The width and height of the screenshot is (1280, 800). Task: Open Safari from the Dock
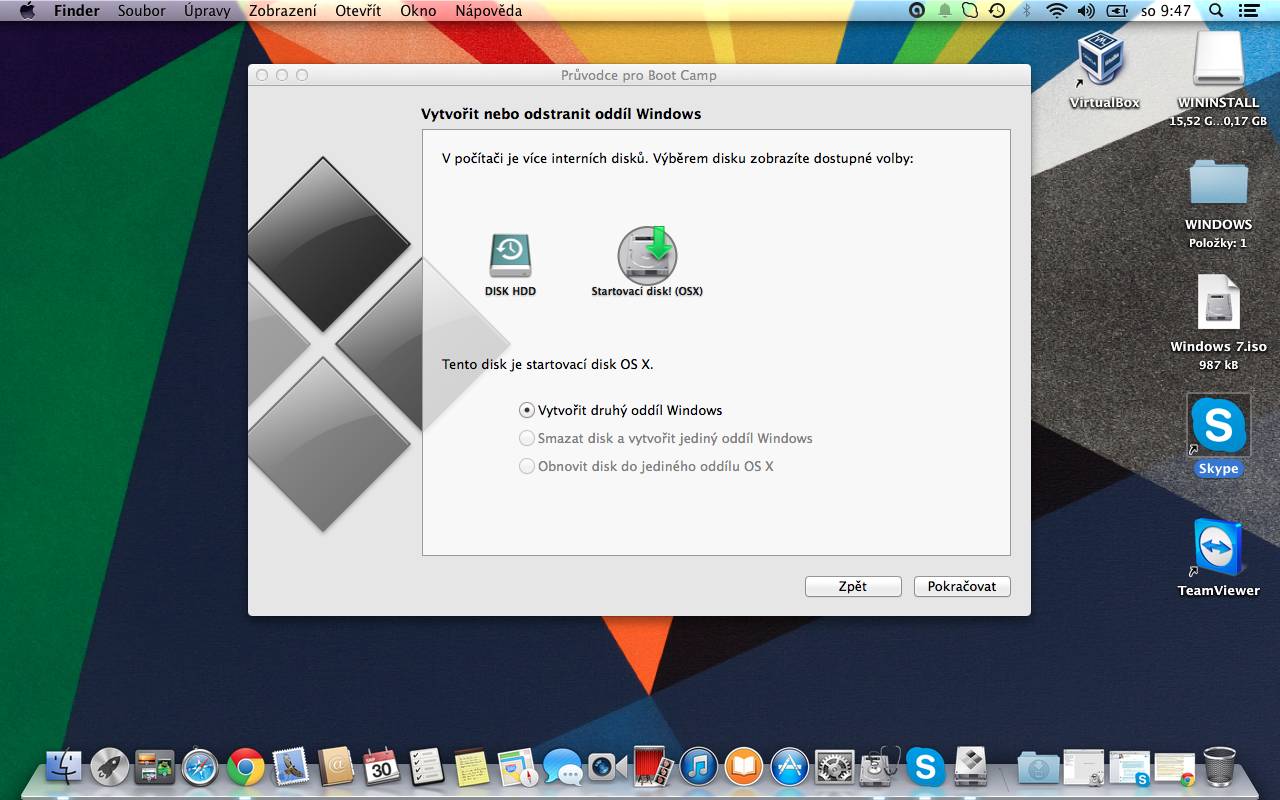(x=200, y=767)
